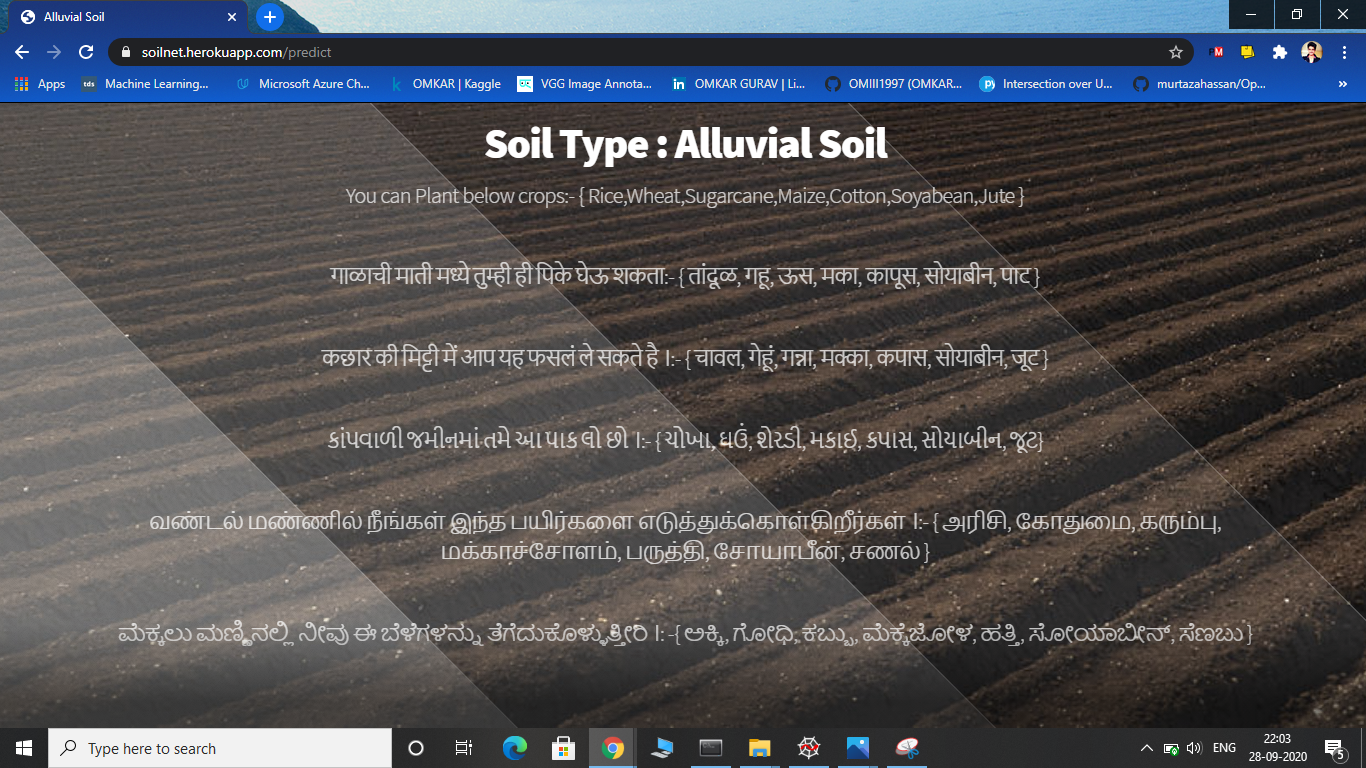
Task: Open the yellow sticky notes extension
Action: [1248, 52]
